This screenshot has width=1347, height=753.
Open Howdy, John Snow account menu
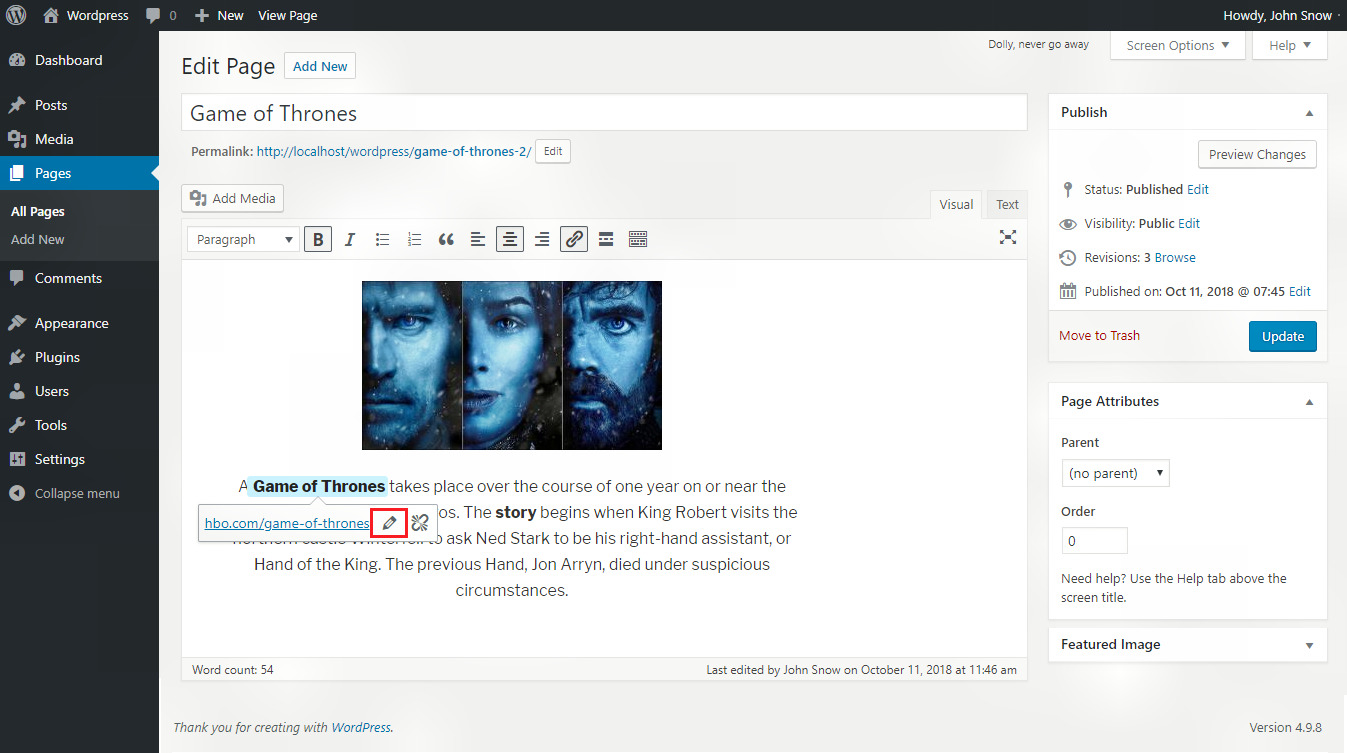click(1278, 15)
